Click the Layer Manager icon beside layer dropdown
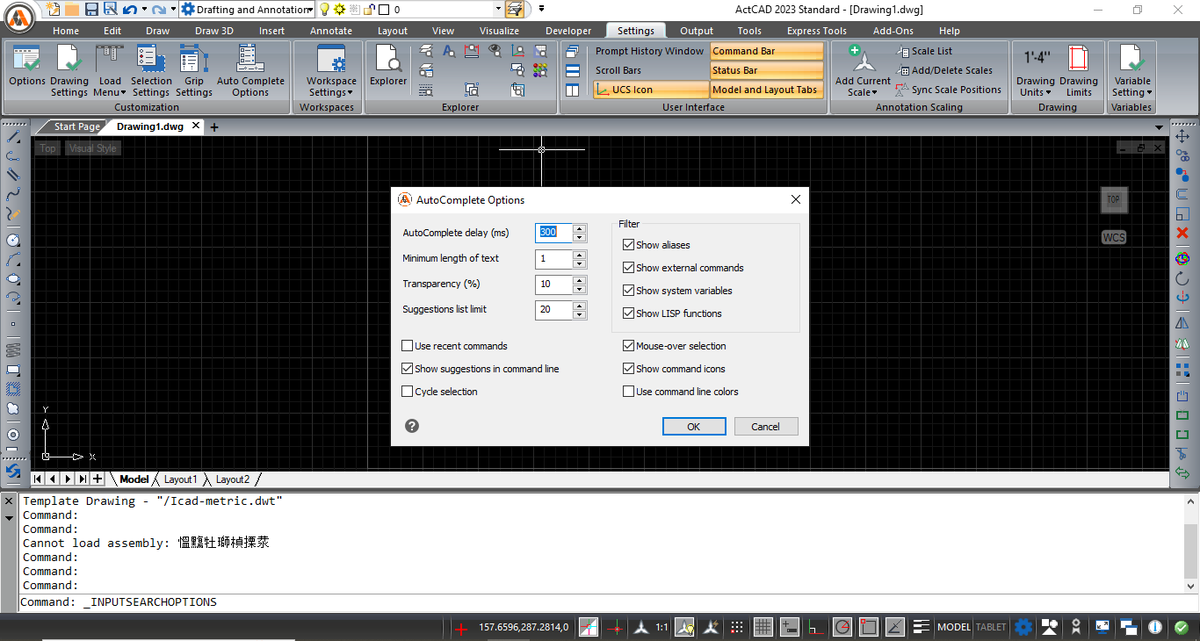This screenshot has height=641, width=1200. tap(515, 9)
